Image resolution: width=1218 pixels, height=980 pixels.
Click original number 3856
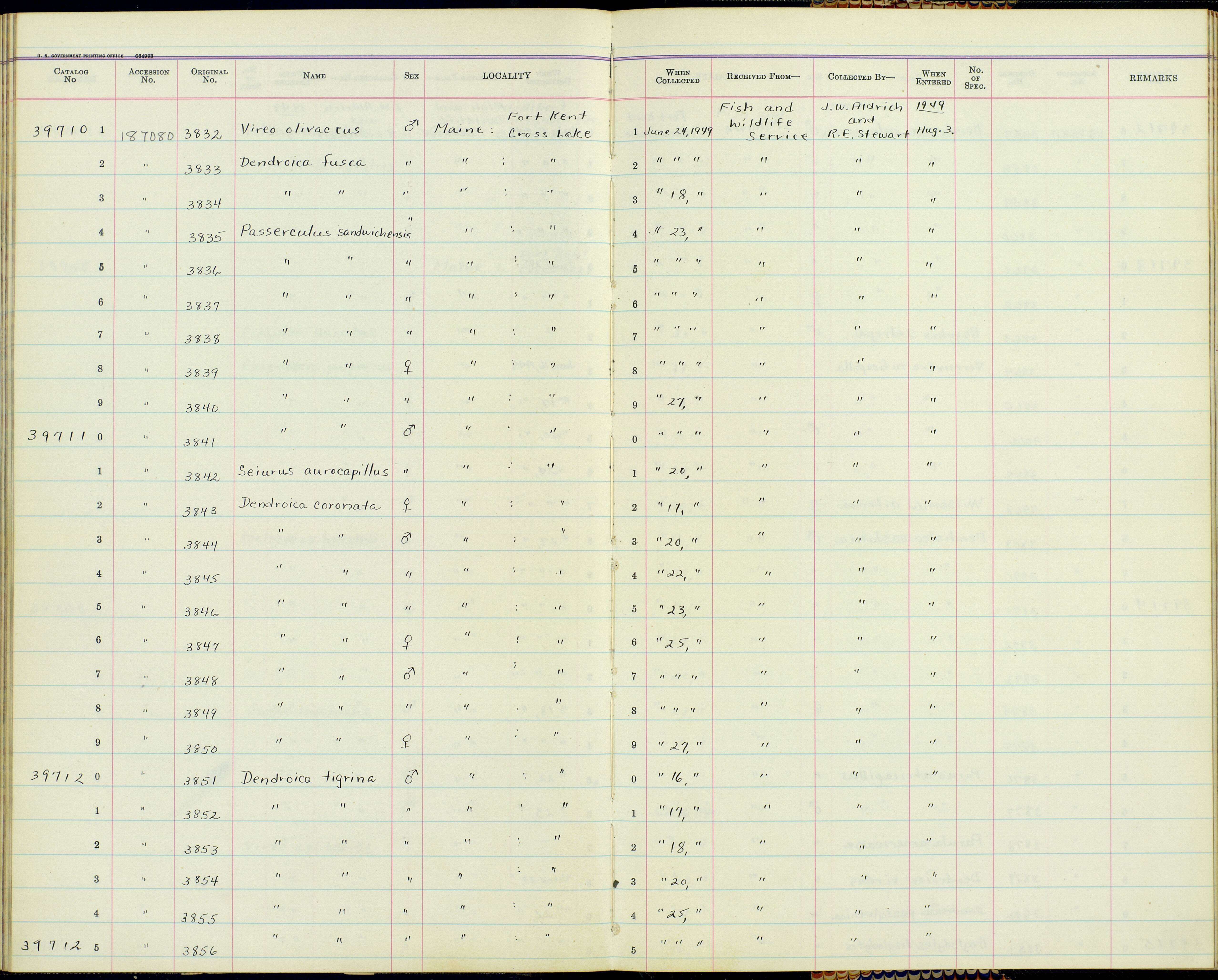point(200,951)
